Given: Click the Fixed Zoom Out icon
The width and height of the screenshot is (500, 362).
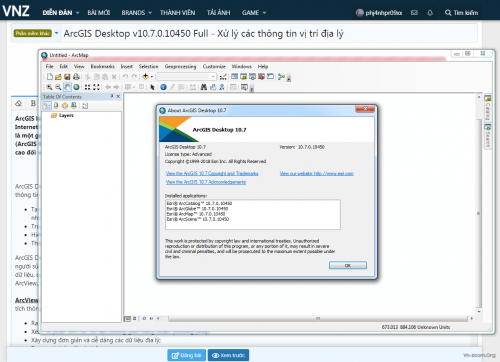Looking at the screenshot, I should click(96, 87).
